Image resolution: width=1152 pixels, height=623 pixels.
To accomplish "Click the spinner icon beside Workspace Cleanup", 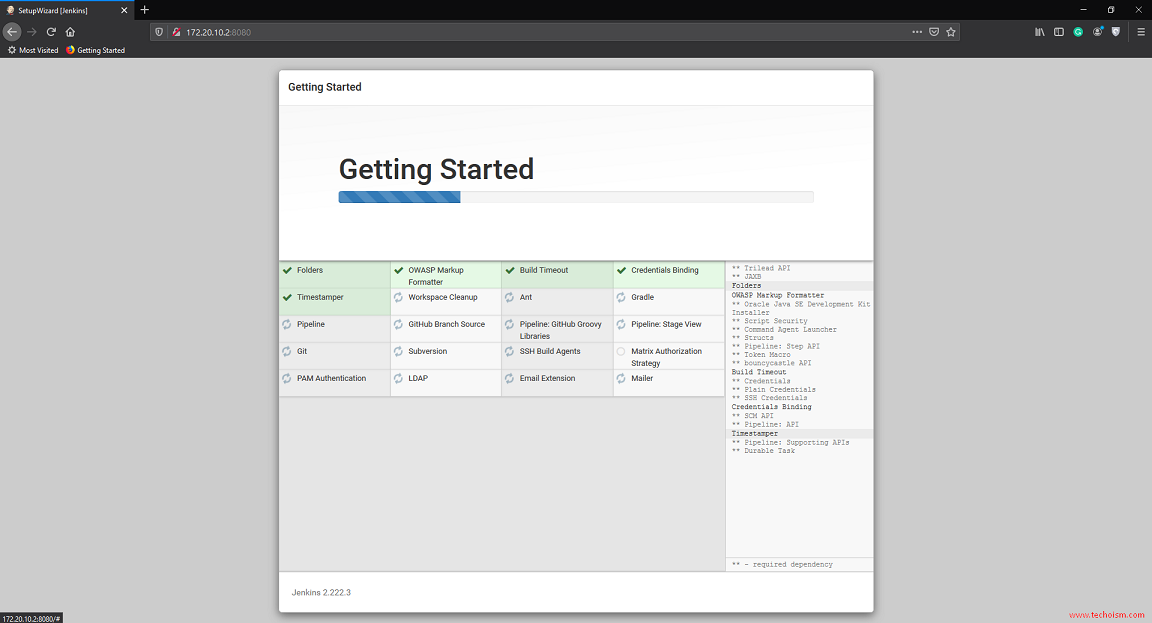I will 398,298.
